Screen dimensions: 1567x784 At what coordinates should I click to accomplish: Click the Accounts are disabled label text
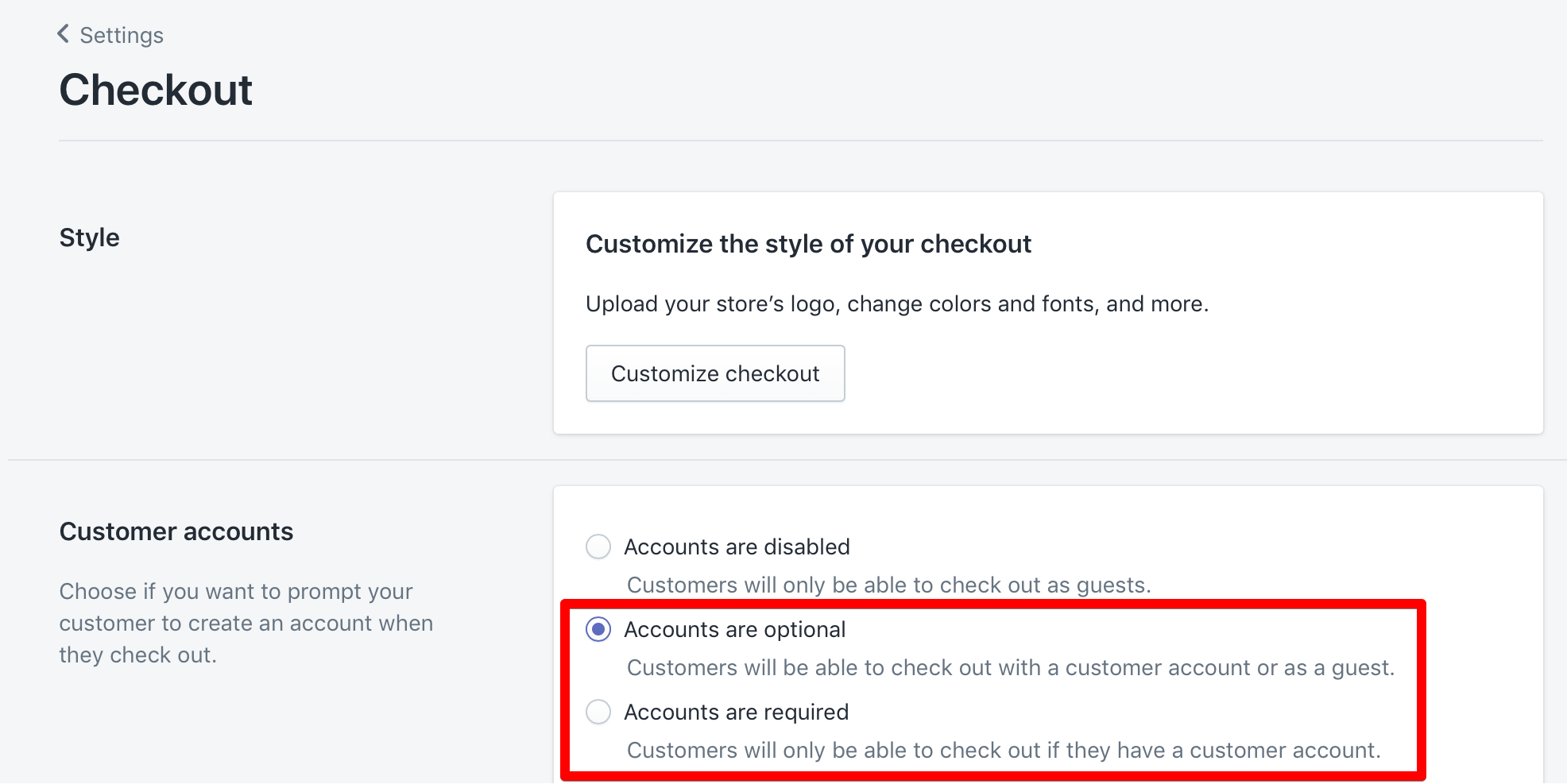coord(737,546)
